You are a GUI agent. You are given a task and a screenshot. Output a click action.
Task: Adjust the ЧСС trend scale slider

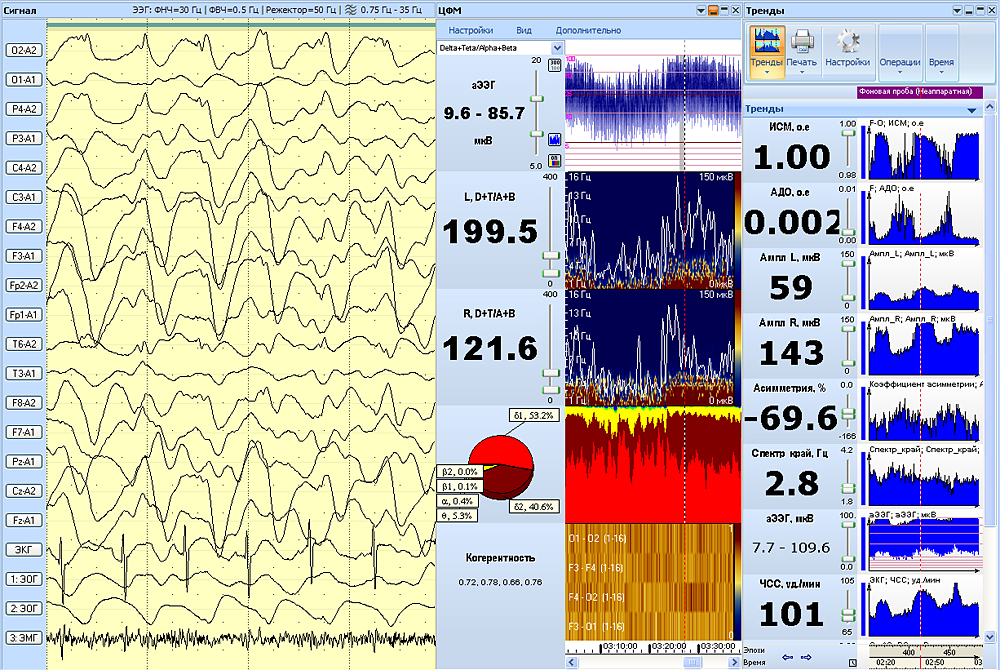848,615
